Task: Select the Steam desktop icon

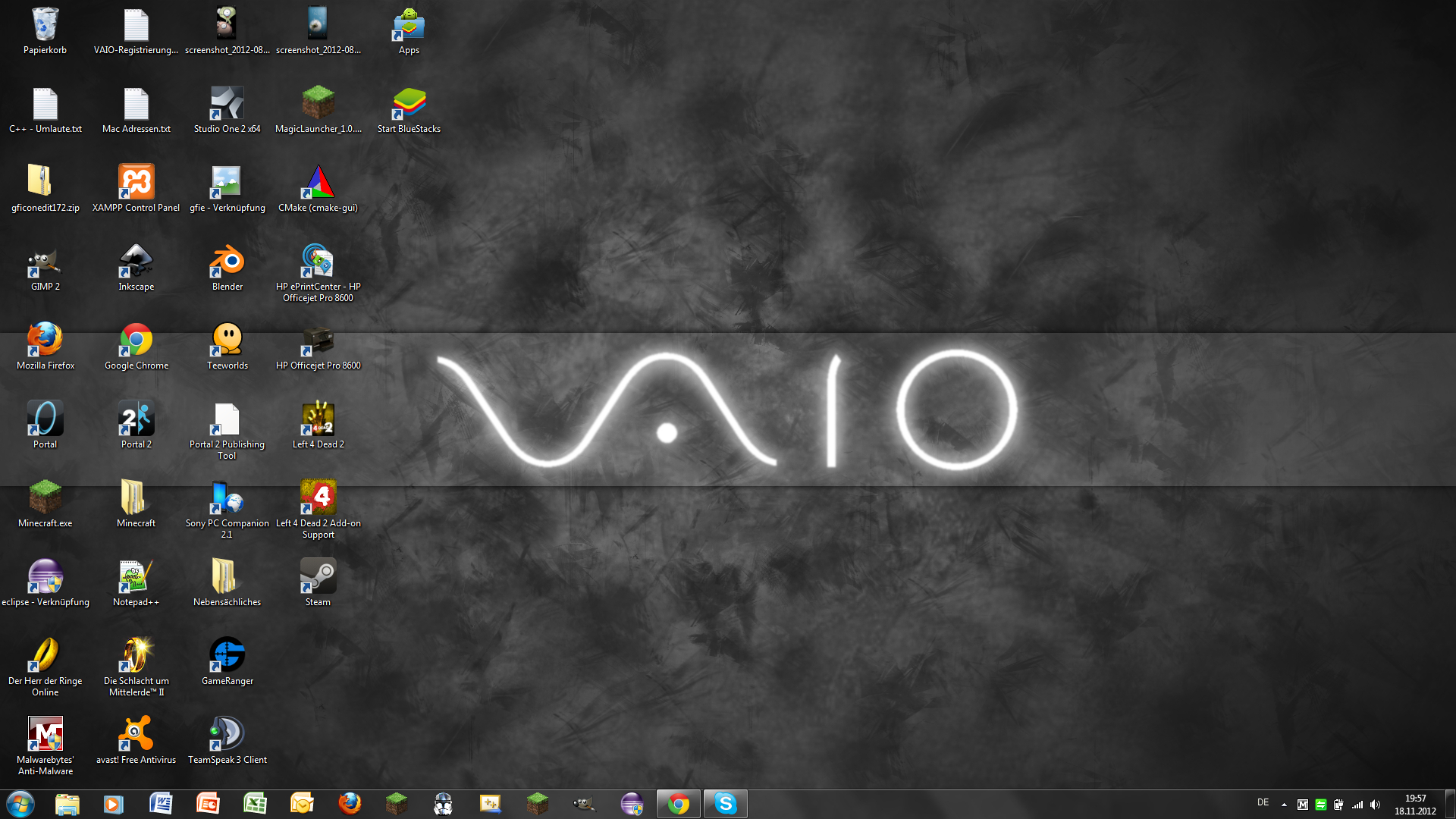Action: [318, 577]
